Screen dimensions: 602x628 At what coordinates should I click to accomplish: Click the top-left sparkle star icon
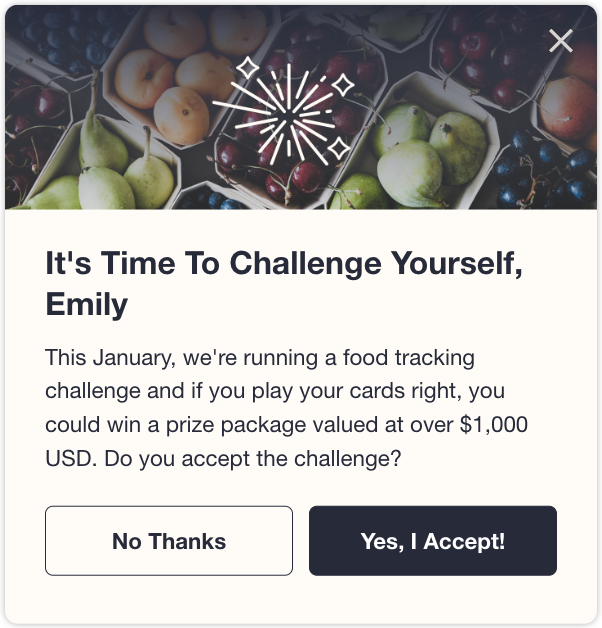click(247, 67)
